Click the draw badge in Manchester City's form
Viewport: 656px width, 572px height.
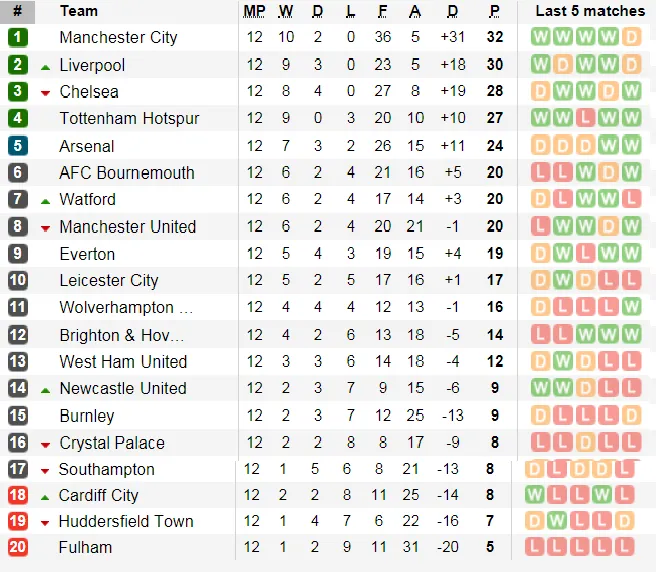630,38
